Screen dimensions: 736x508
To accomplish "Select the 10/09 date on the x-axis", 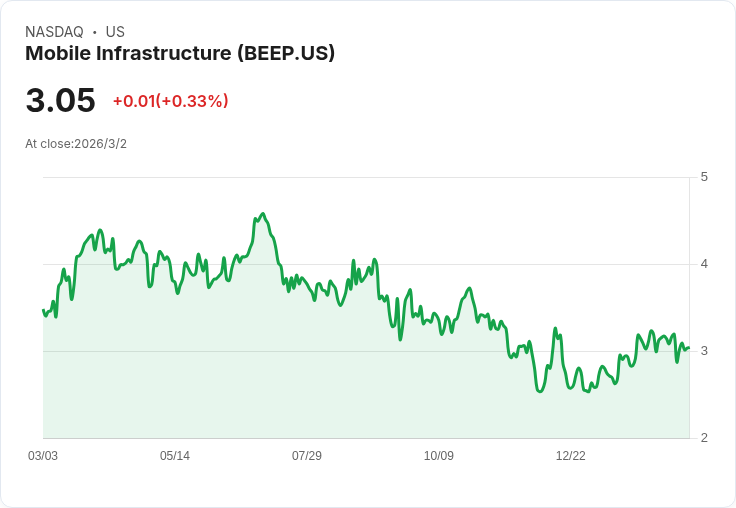I will coord(439,456).
